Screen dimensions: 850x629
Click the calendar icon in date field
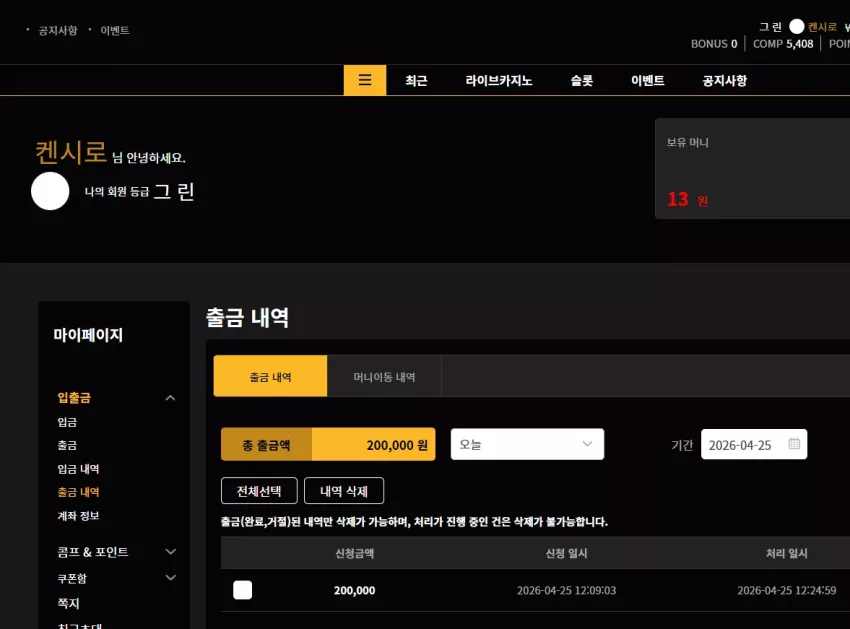(x=794, y=444)
